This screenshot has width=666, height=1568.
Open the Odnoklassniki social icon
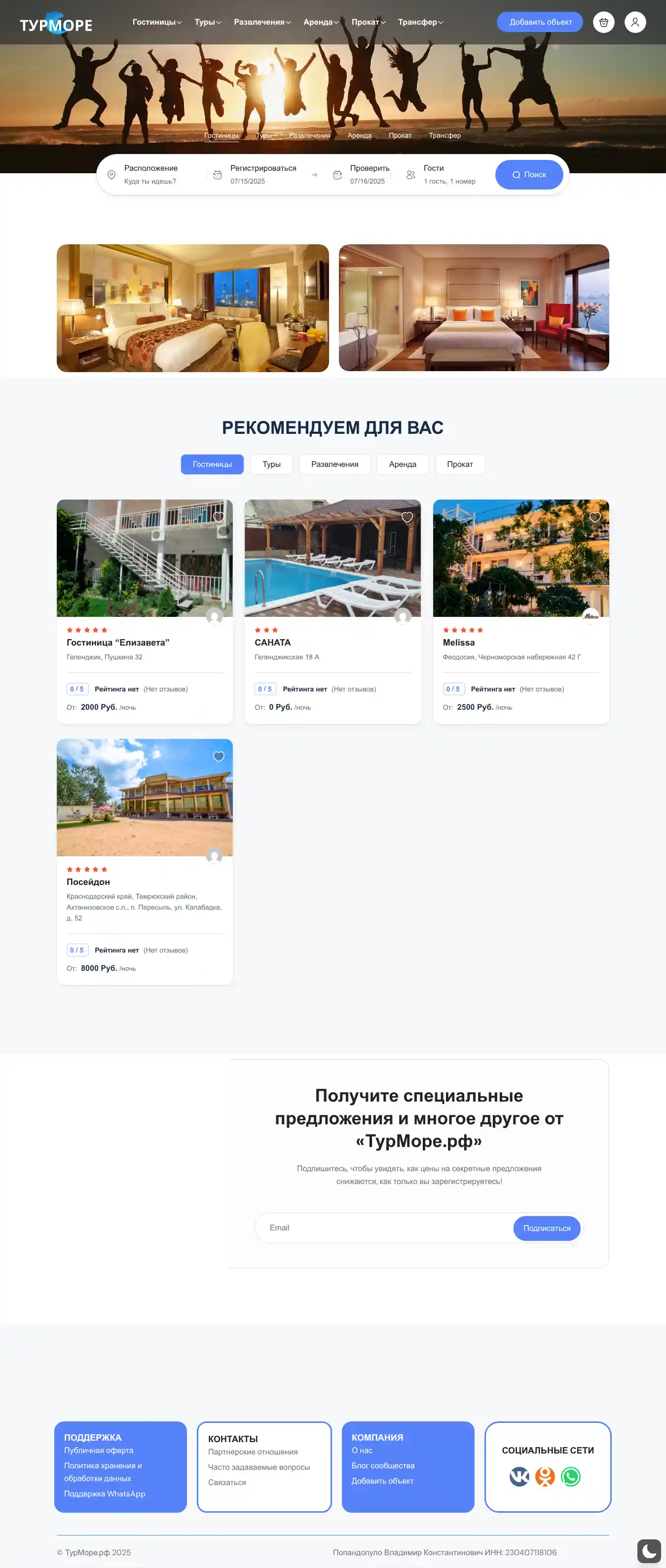coord(545,1476)
